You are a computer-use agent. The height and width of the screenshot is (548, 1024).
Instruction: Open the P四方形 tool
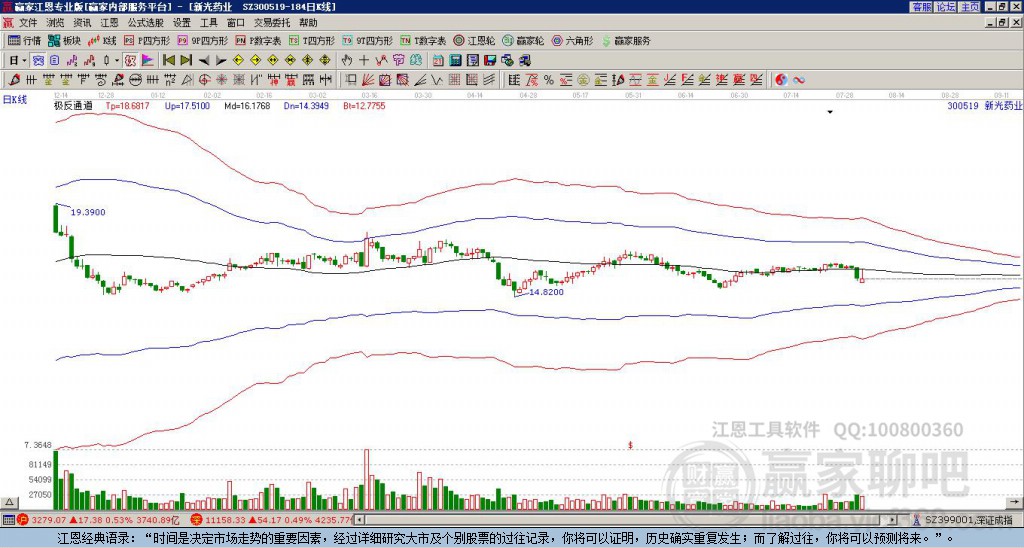pos(147,40)
